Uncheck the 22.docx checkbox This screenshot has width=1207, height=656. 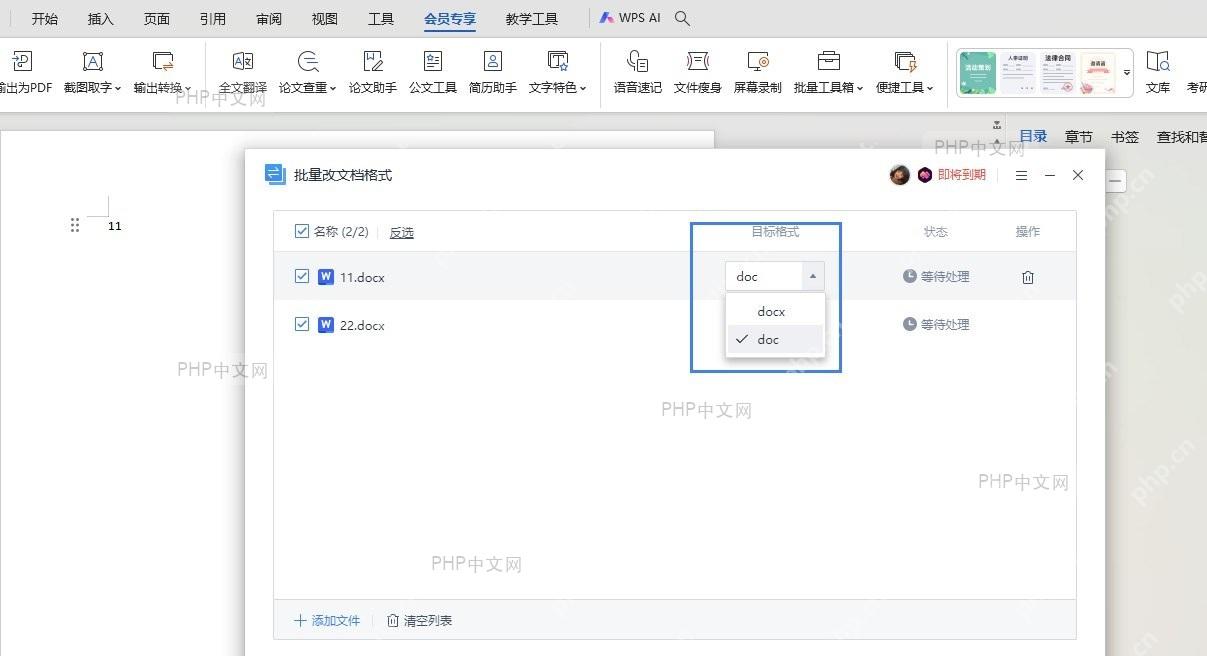[x=302, y=324]
